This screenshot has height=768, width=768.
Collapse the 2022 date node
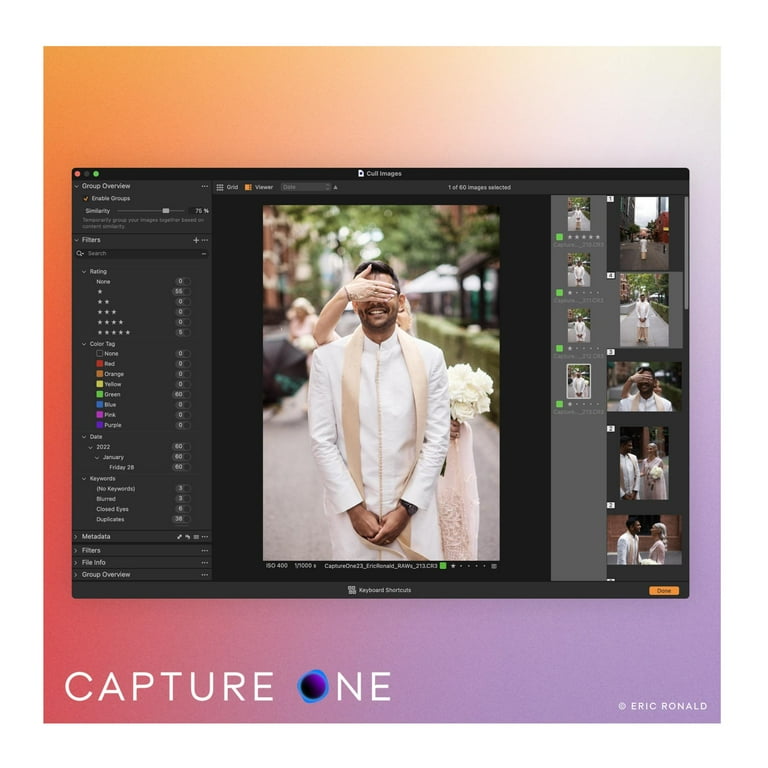(90, 447)
